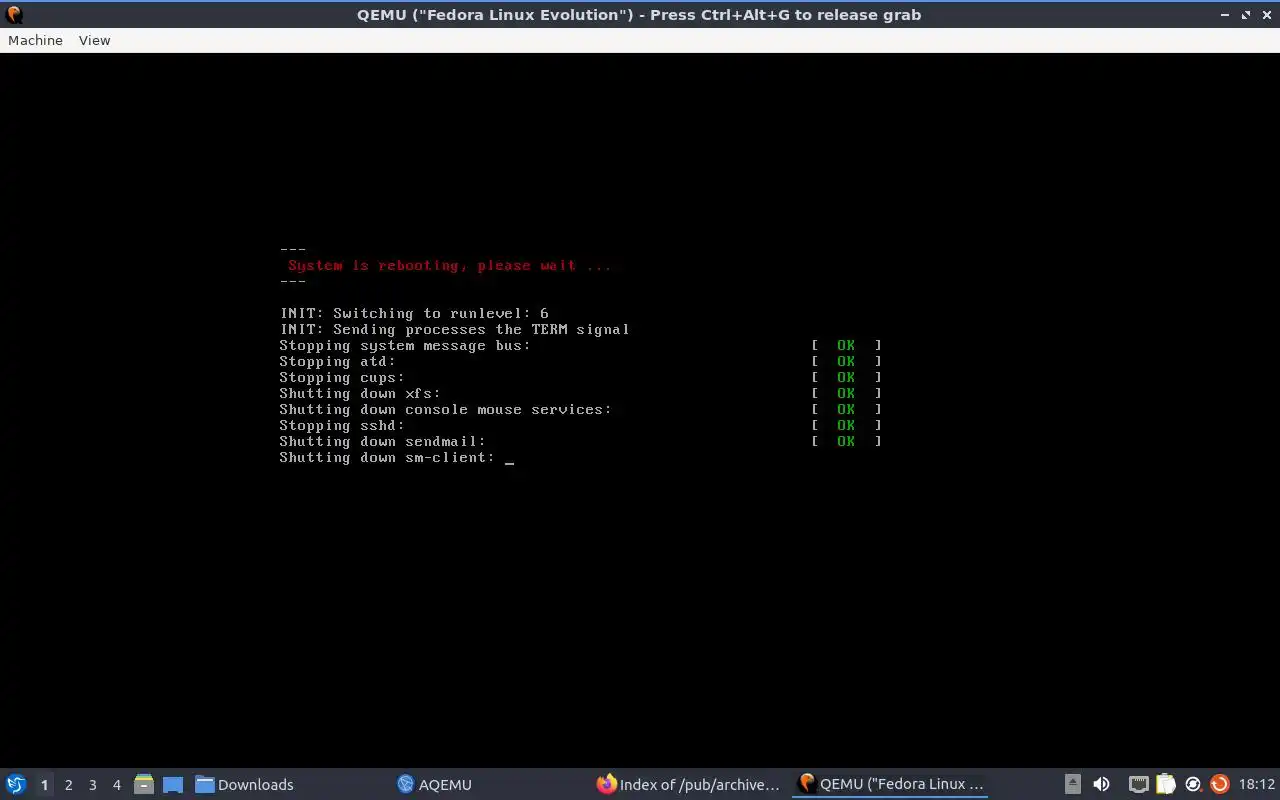Click the OK status for system message bus
This screenshot has width=1280, height=800.
coord(846,345)
